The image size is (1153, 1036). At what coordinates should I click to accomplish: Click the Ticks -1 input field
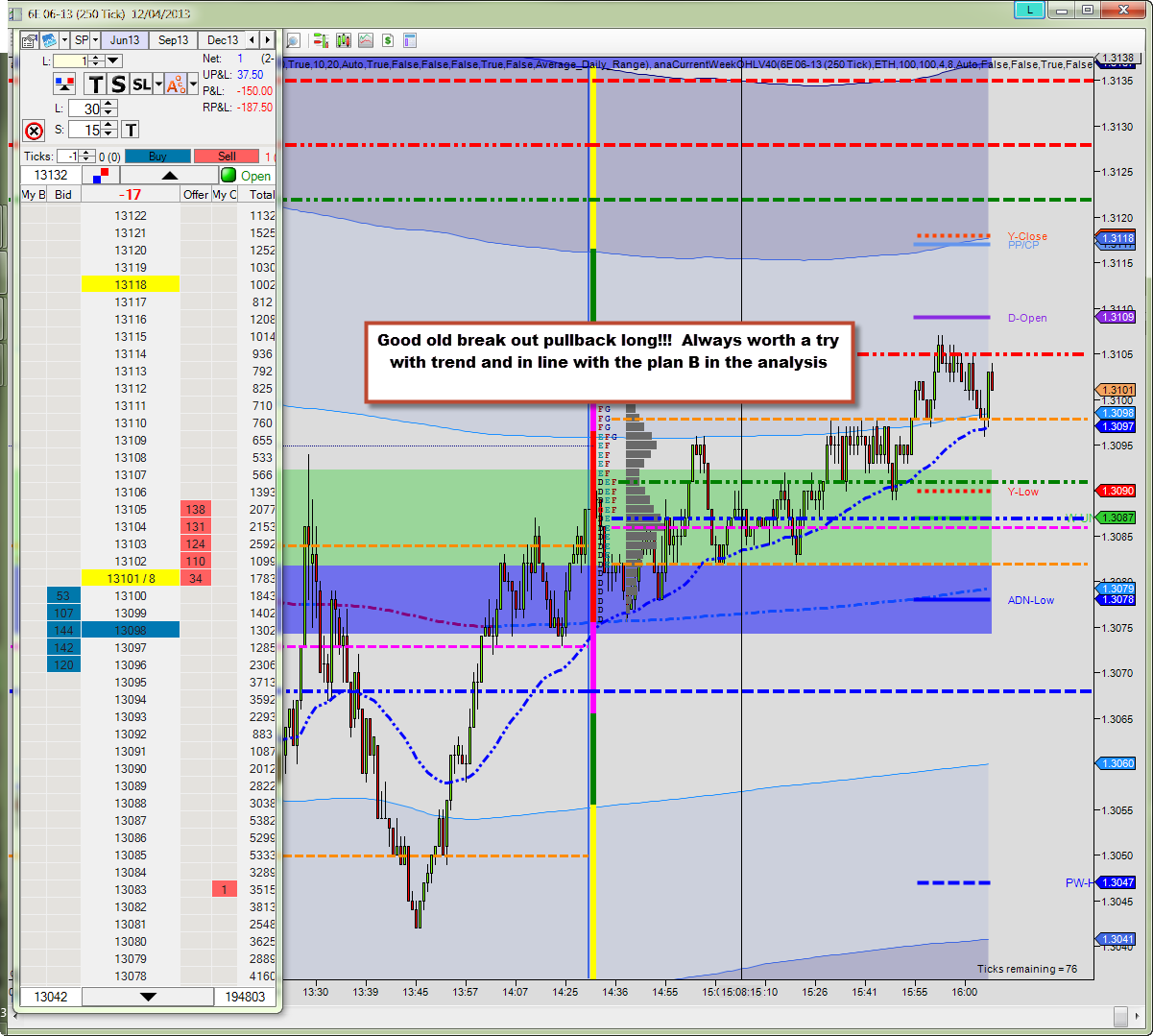click(68, 156)
